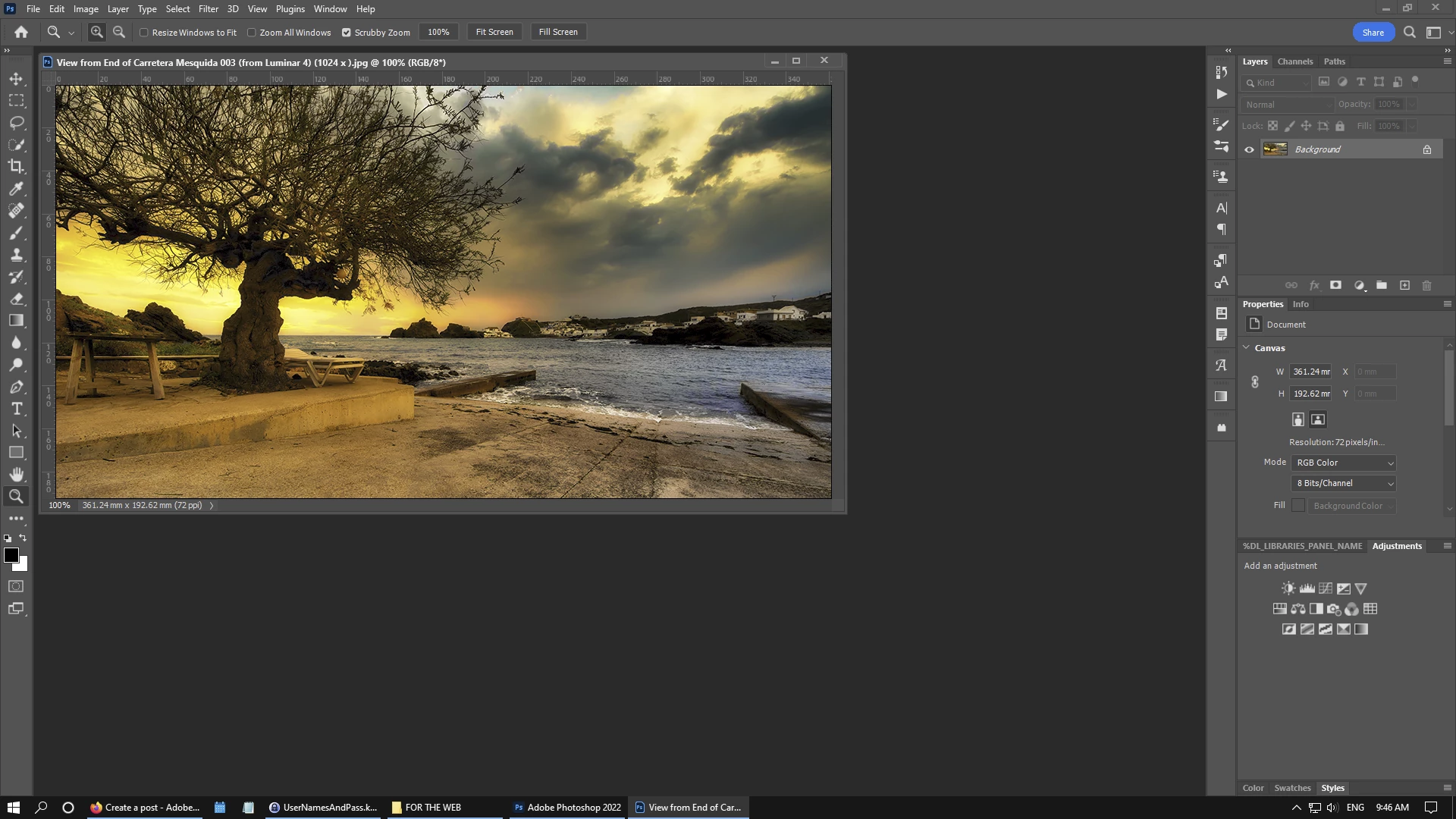Collapse the Canvas section
1456x819 pixels.
click(1246, 347)
